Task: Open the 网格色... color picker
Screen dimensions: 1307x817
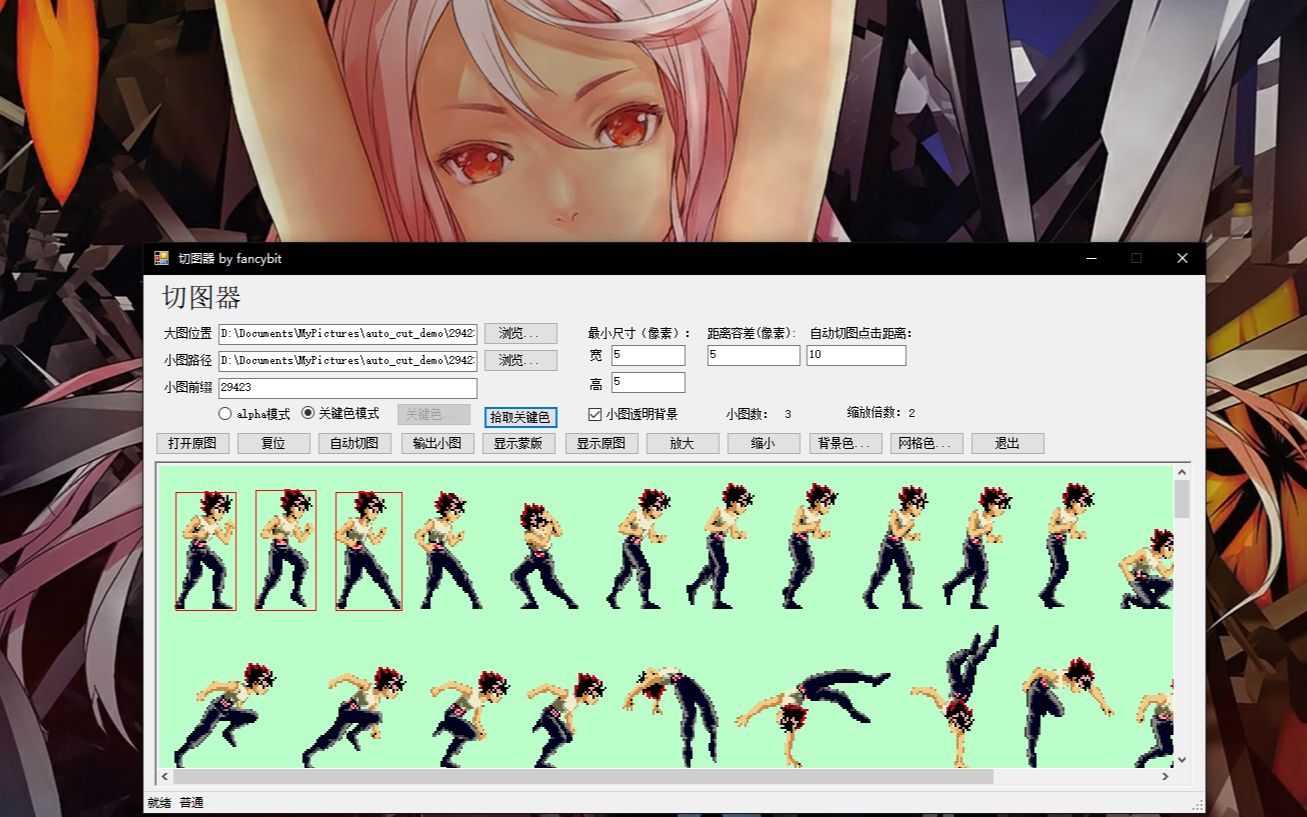Action: tap(927, 443)
